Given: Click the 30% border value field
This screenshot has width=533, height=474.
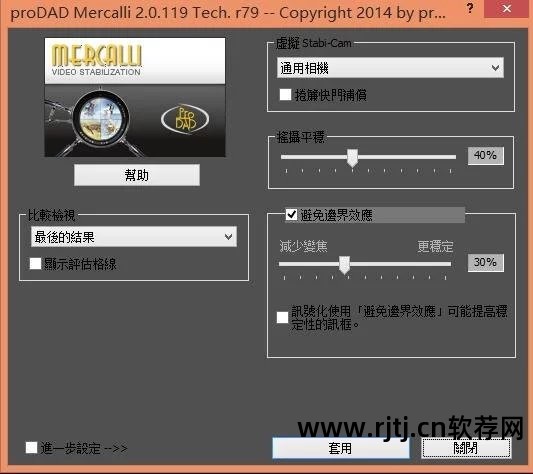Looking at the screenshot, I should (485, 263).
